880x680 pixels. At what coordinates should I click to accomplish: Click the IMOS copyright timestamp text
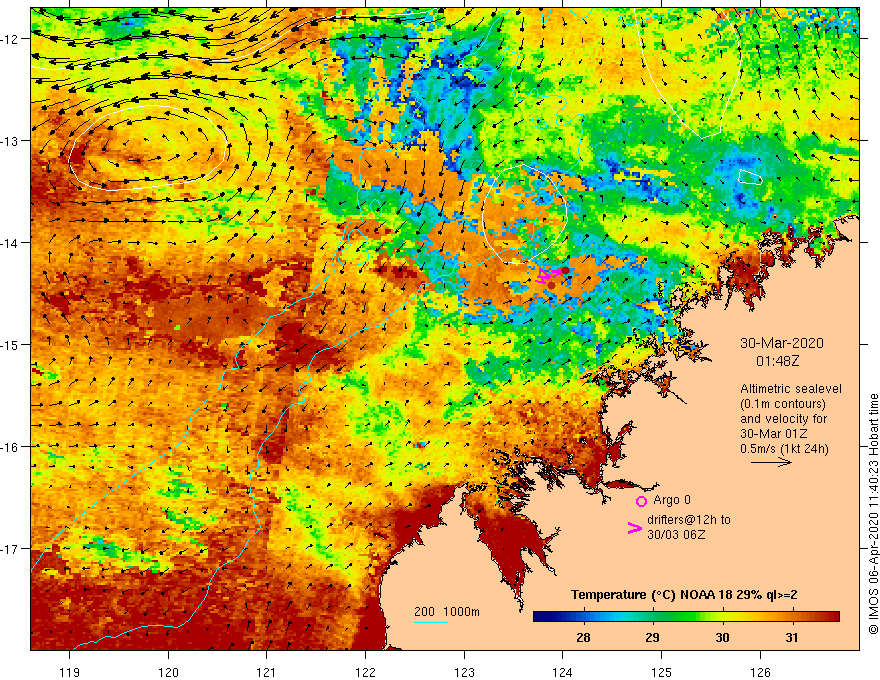(x=873, y=514)
